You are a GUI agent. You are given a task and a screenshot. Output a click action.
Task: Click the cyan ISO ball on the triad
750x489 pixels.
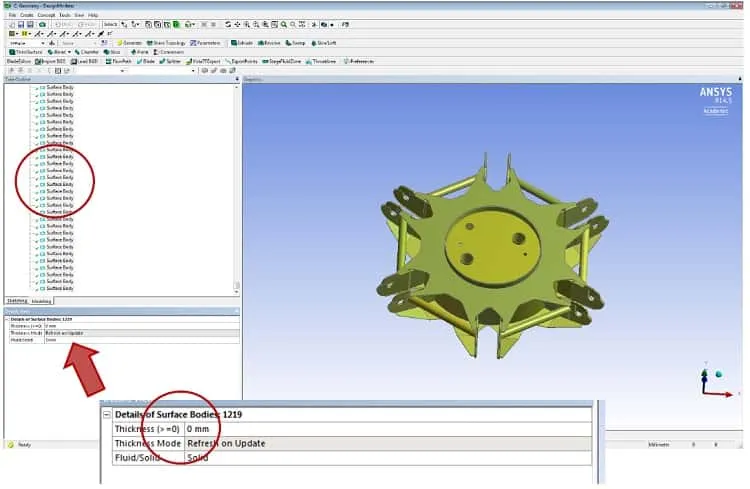pyautogui.click(x=718, y=374)
